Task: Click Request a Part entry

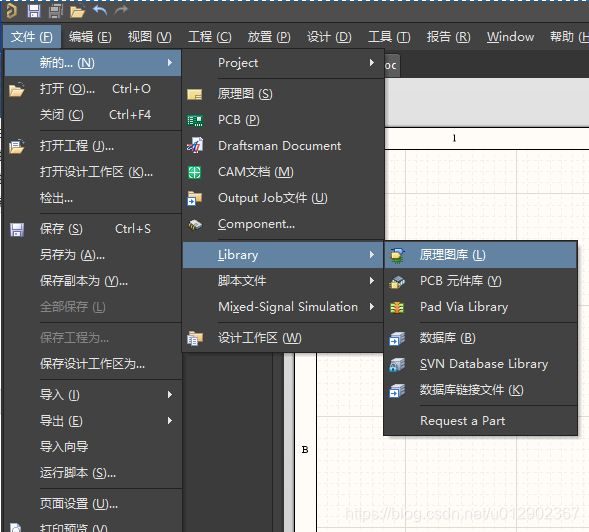Action: coord(480,421)
